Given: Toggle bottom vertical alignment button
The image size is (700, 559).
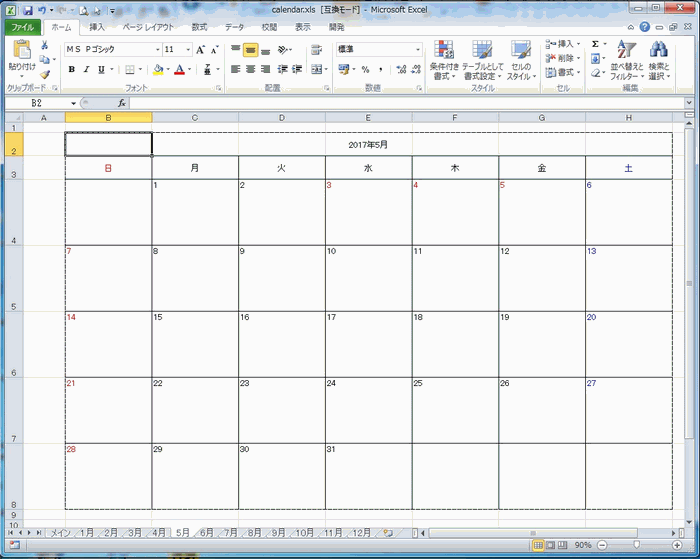Looking at the screenshot, I should 265,50.
